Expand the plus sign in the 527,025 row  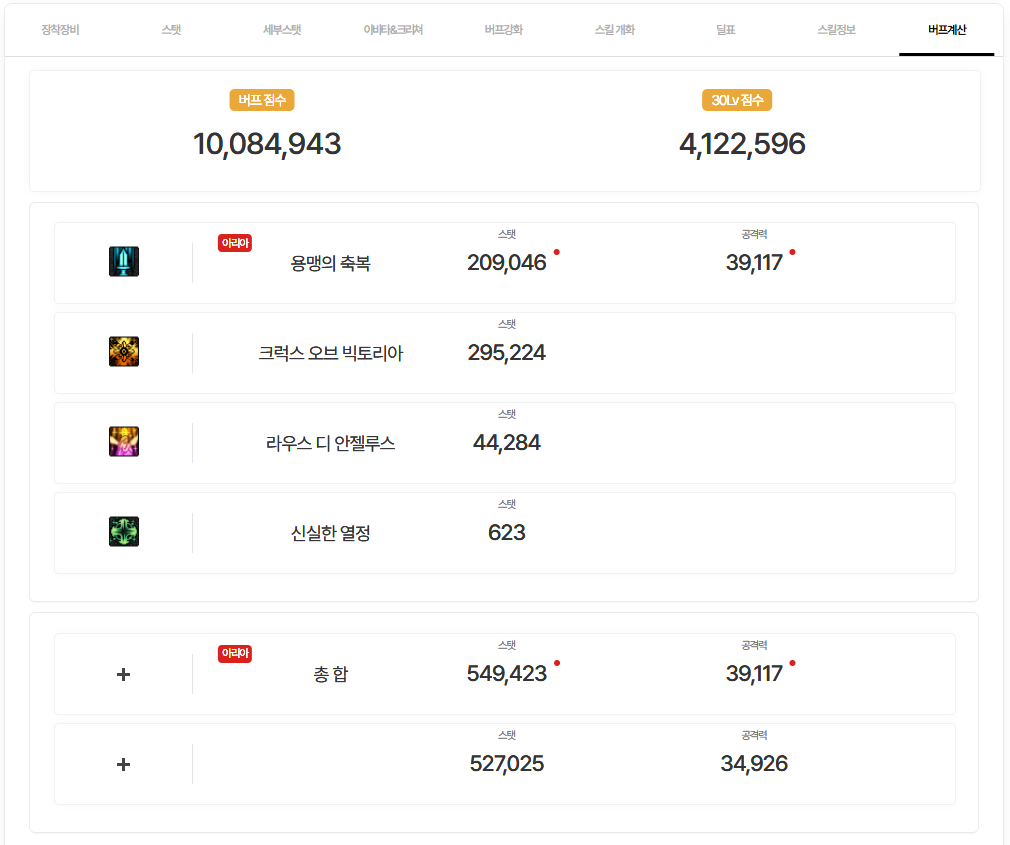coord(124,764)
